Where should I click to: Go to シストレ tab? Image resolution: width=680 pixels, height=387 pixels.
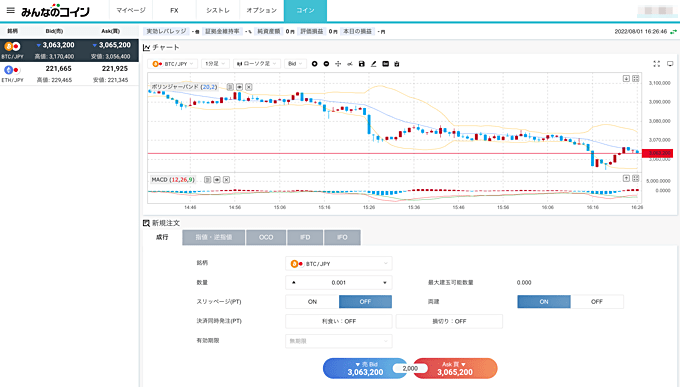coord(218,10)
